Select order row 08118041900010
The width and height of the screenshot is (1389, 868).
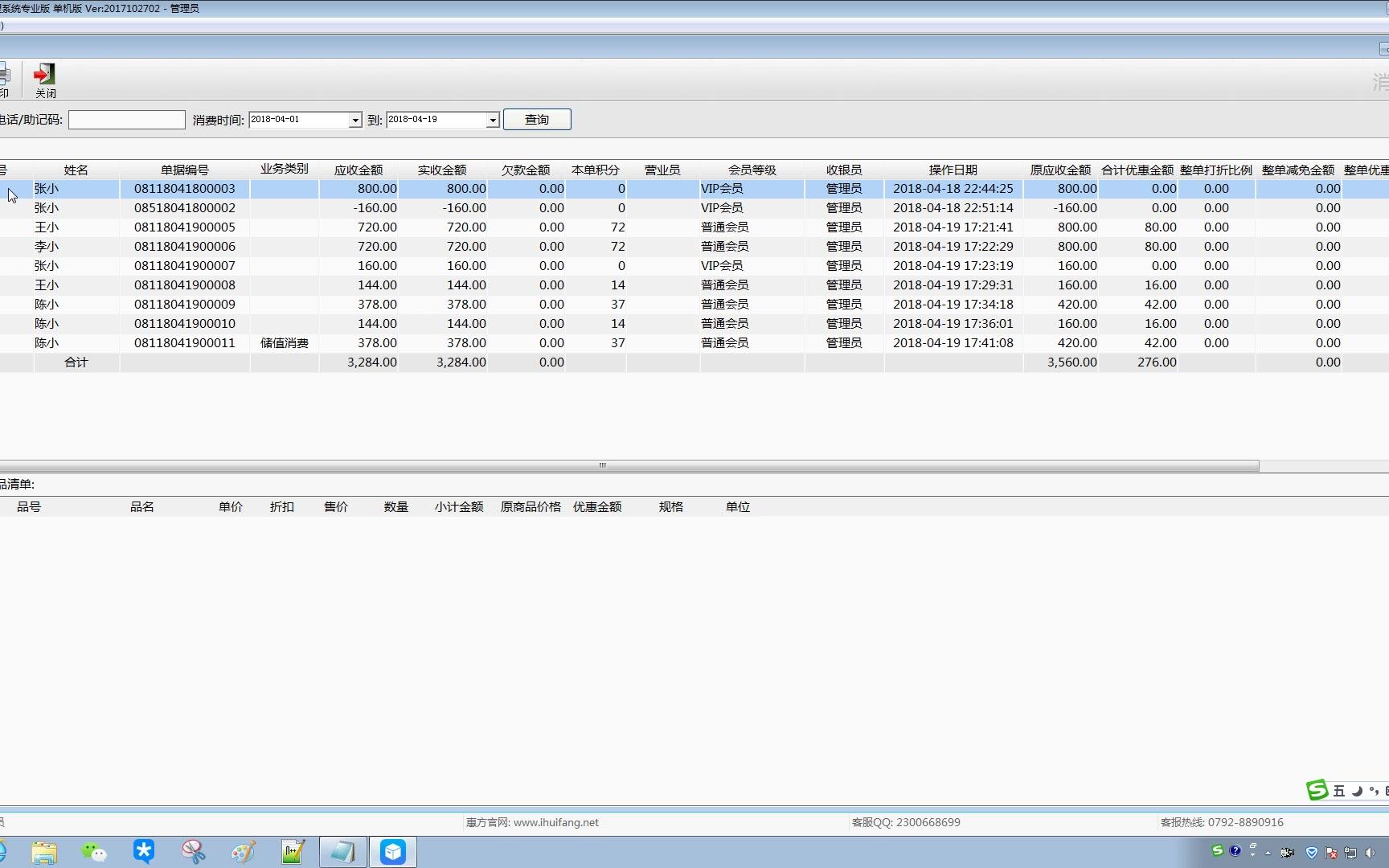[694, 324]
